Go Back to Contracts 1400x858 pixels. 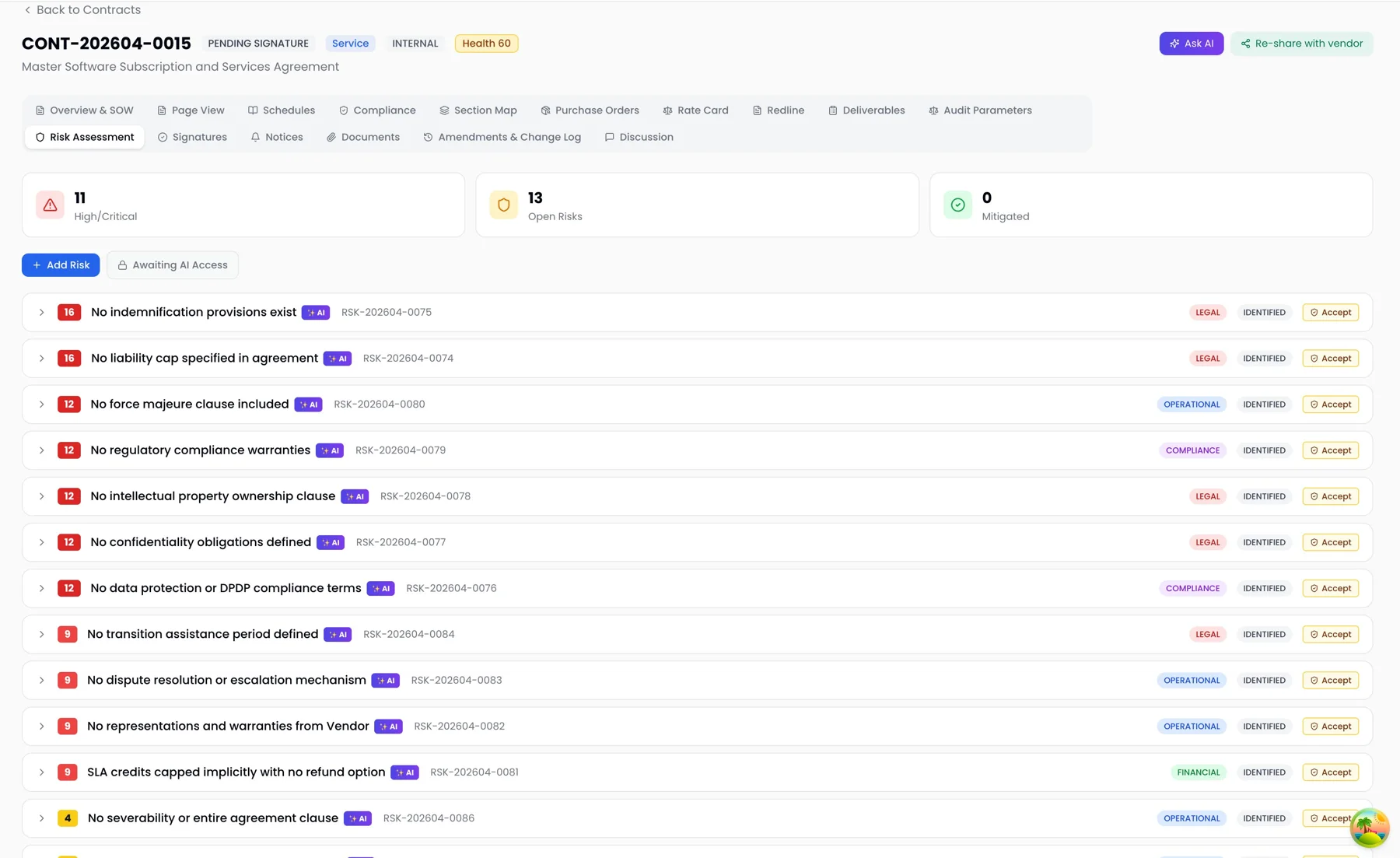point(82,10)
